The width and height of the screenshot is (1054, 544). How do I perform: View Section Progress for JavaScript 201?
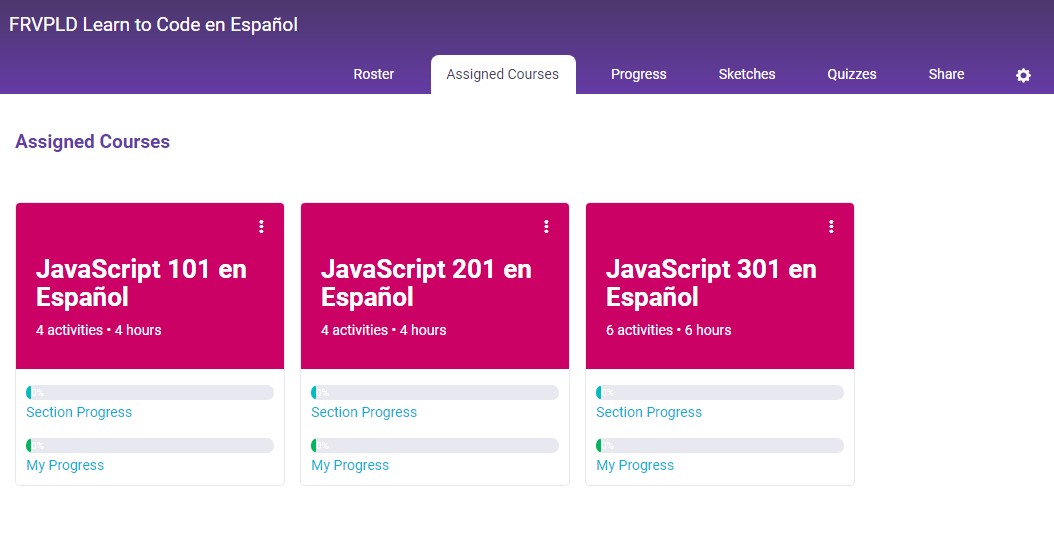[x=364, y=412]
